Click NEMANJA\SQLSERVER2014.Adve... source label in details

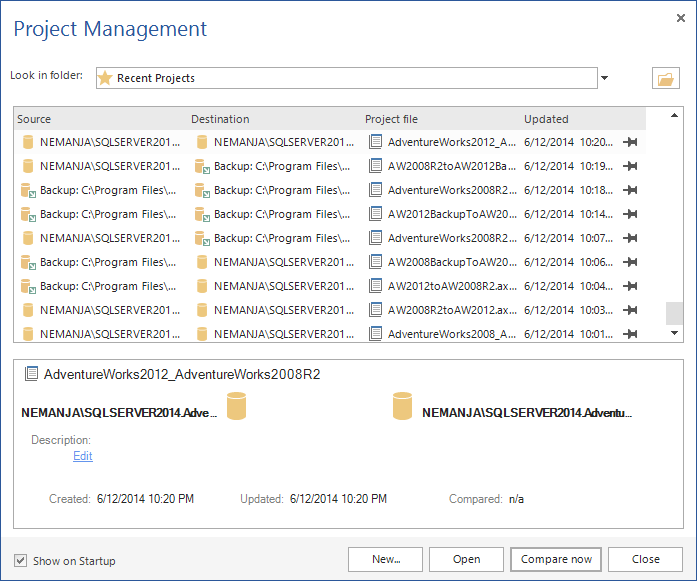pyautogui.click(x=119, y=413)
